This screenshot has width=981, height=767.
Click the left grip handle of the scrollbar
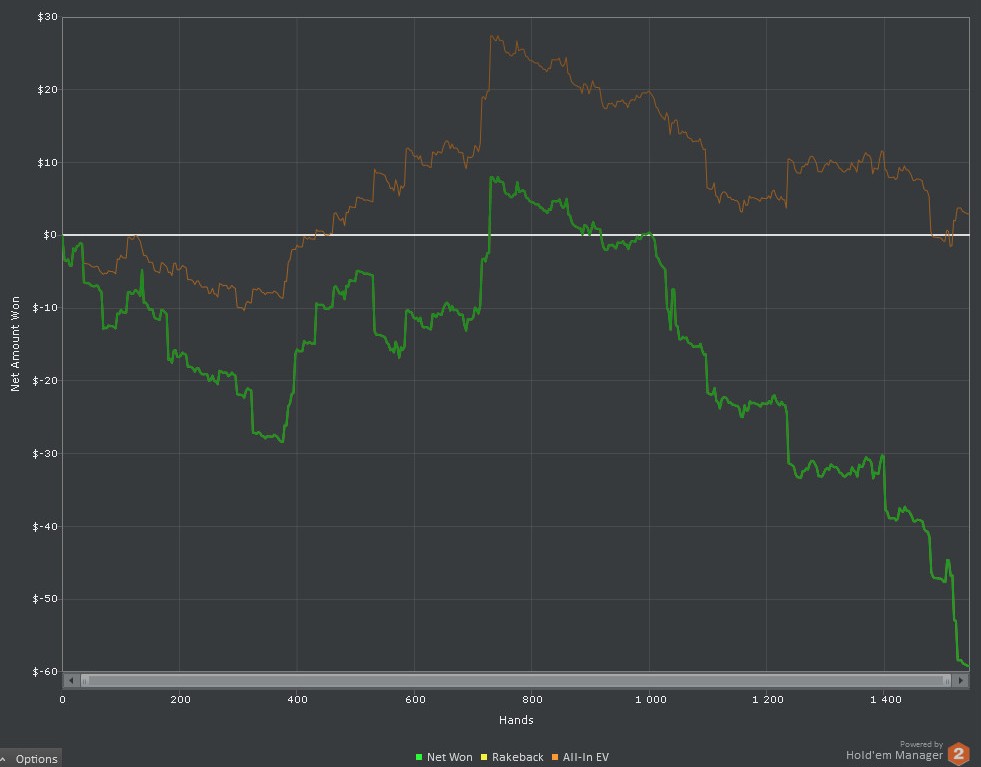(85, 681)
